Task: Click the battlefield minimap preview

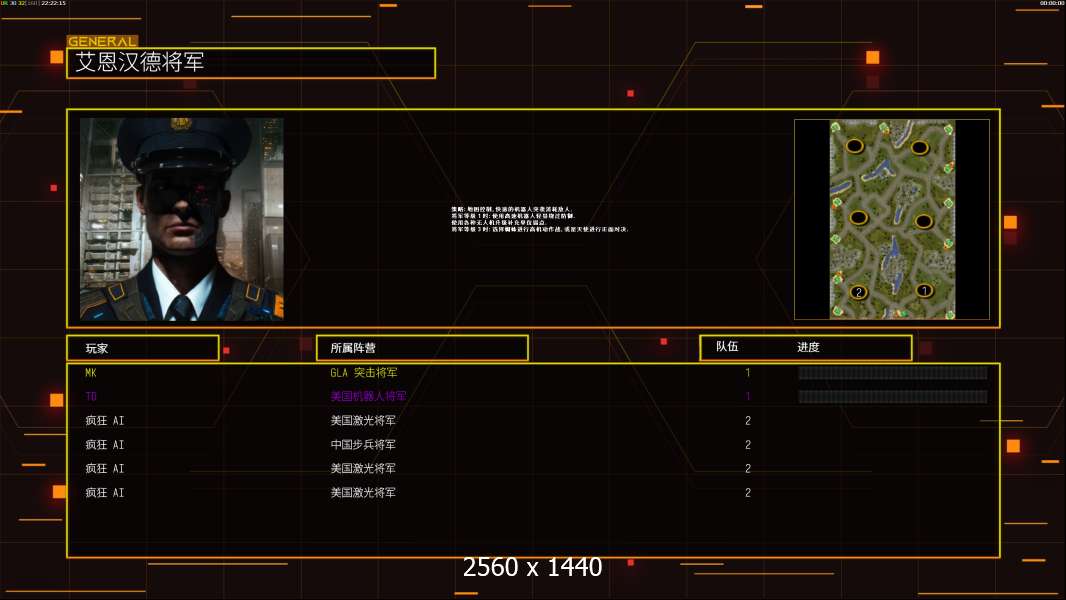Action: pos(892,219)
